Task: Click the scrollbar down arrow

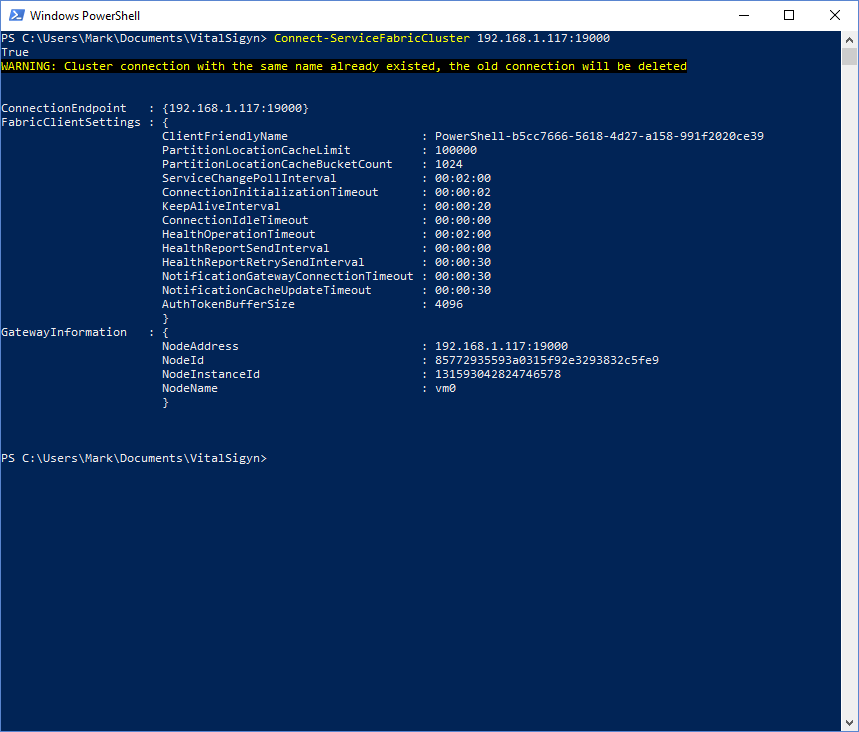Action: 849,723
